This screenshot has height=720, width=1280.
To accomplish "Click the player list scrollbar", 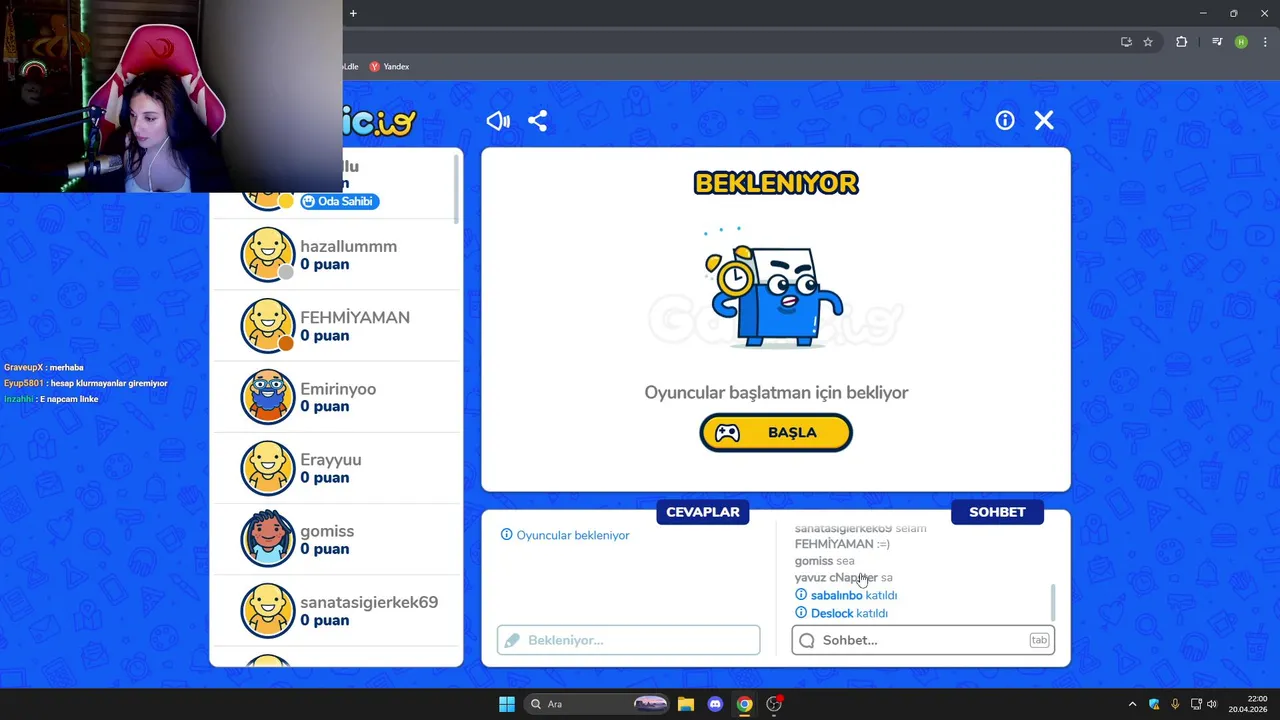I will tap(457, 188).
